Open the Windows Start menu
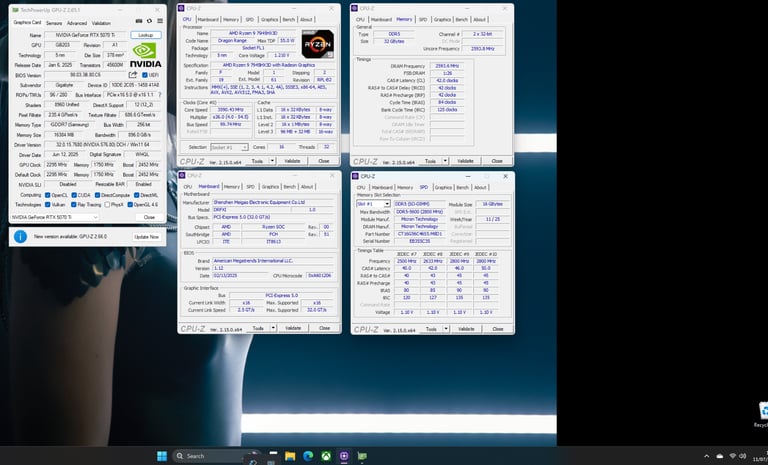This screenshot has height=465, width=768. tap(162, 456)
